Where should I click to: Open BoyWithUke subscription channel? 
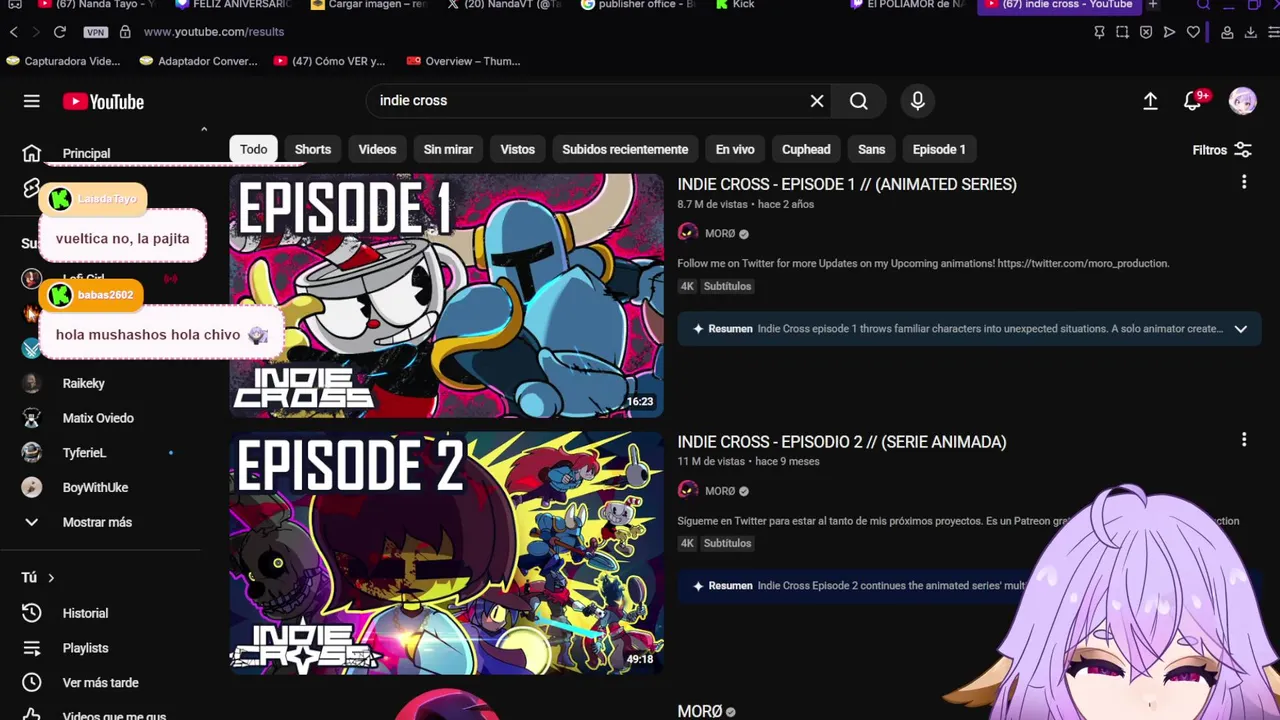(x=95, y=488)
